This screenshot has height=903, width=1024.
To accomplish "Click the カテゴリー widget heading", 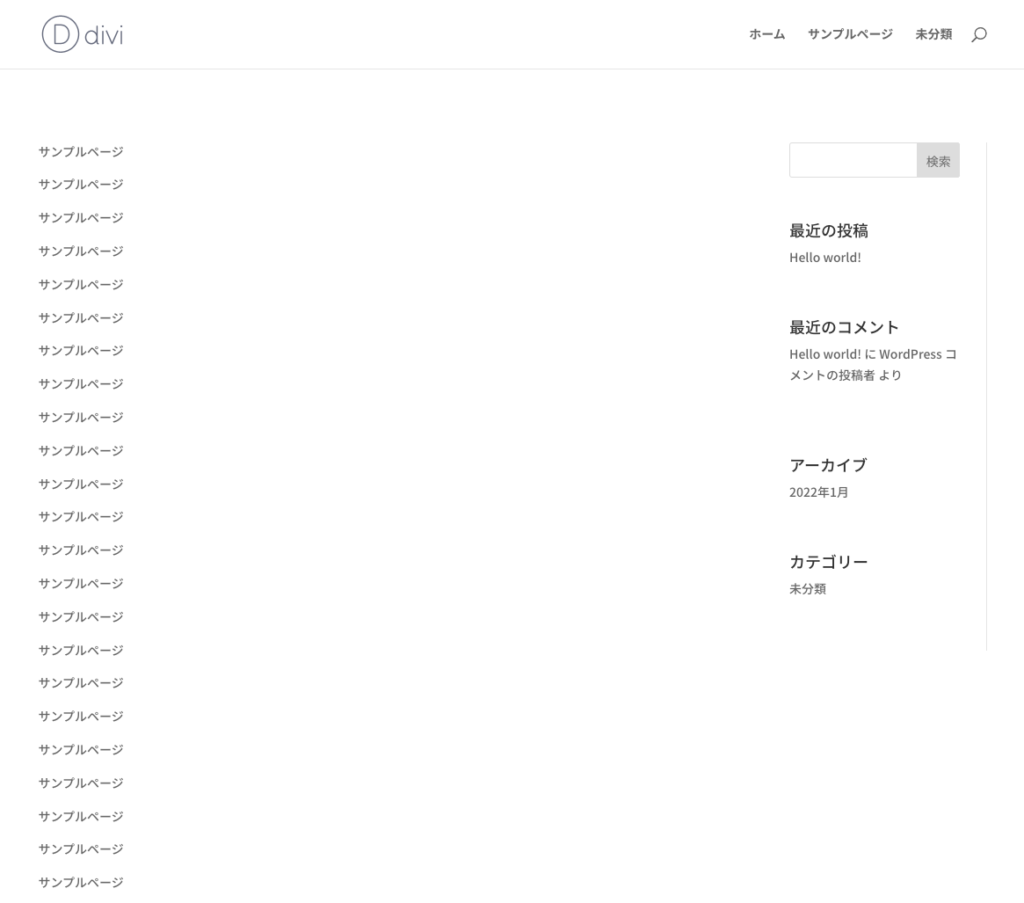I will 826,561.
